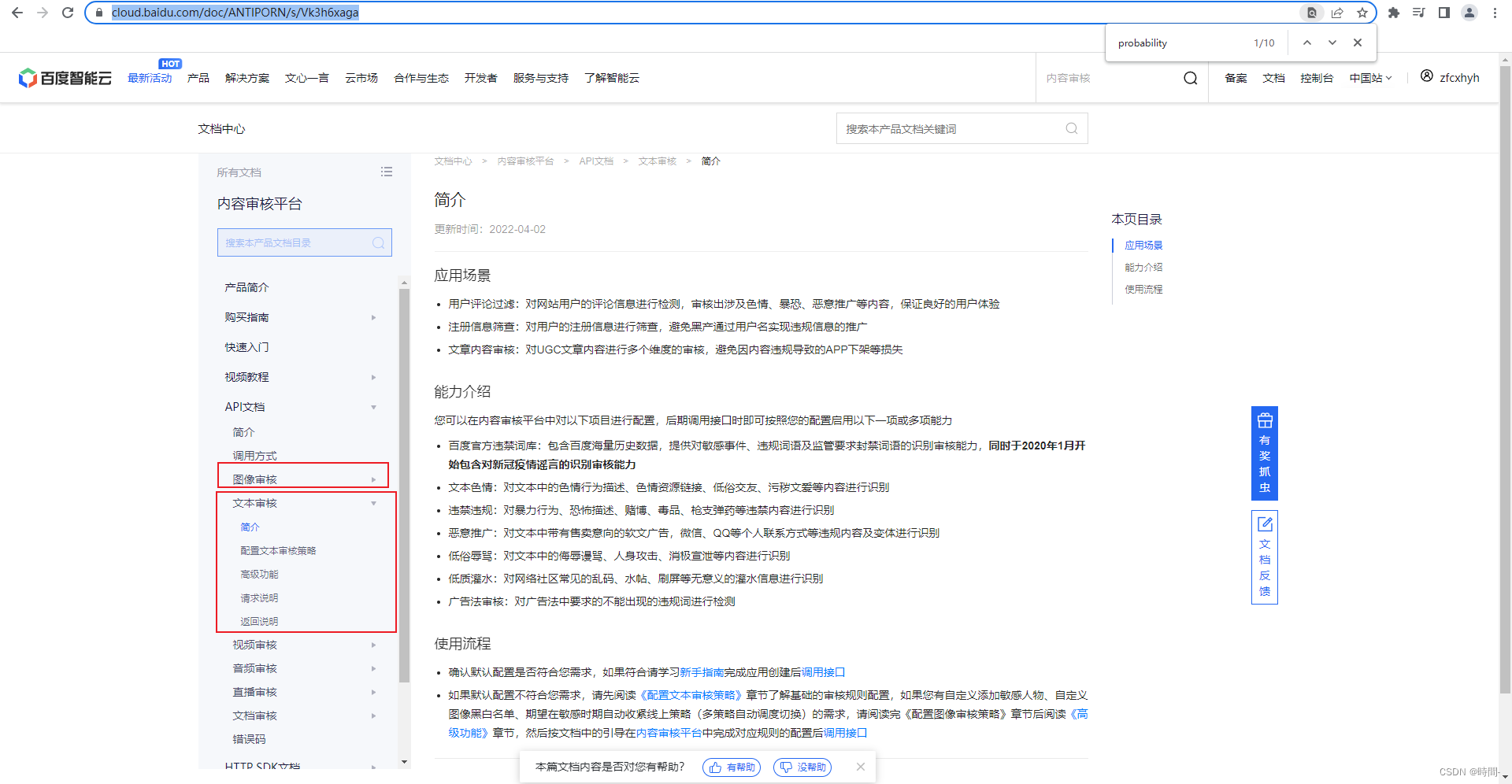Open 产品简介 in sidebar
The image size is (1512, 784).
(x=246, y=287)
